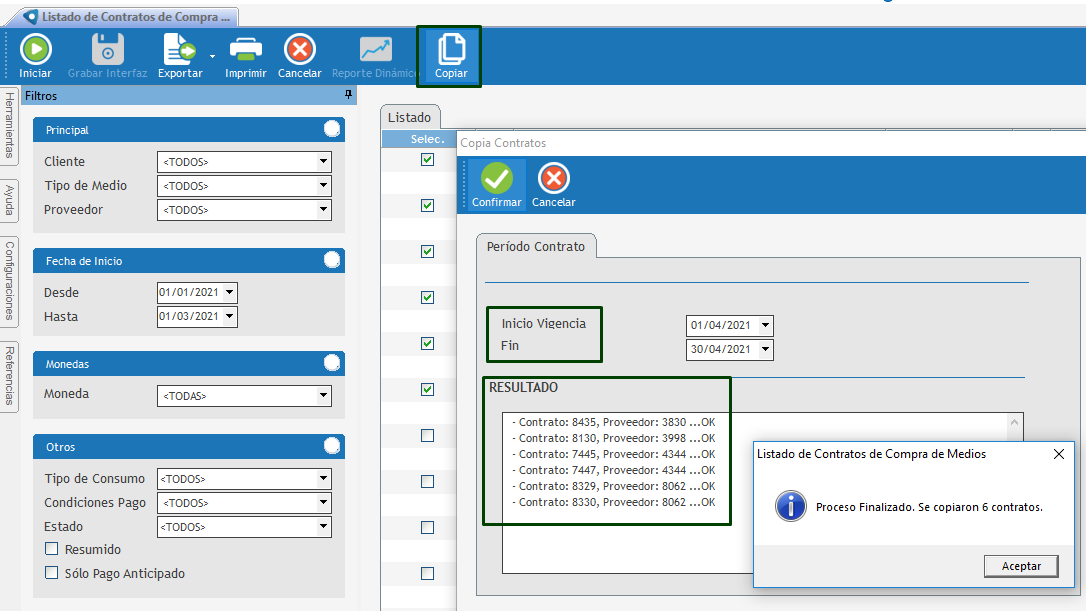The image size is (1086, 611).
Task: Pin the Filtros panel
Action: pyautogui.click(x=348, y=95)
